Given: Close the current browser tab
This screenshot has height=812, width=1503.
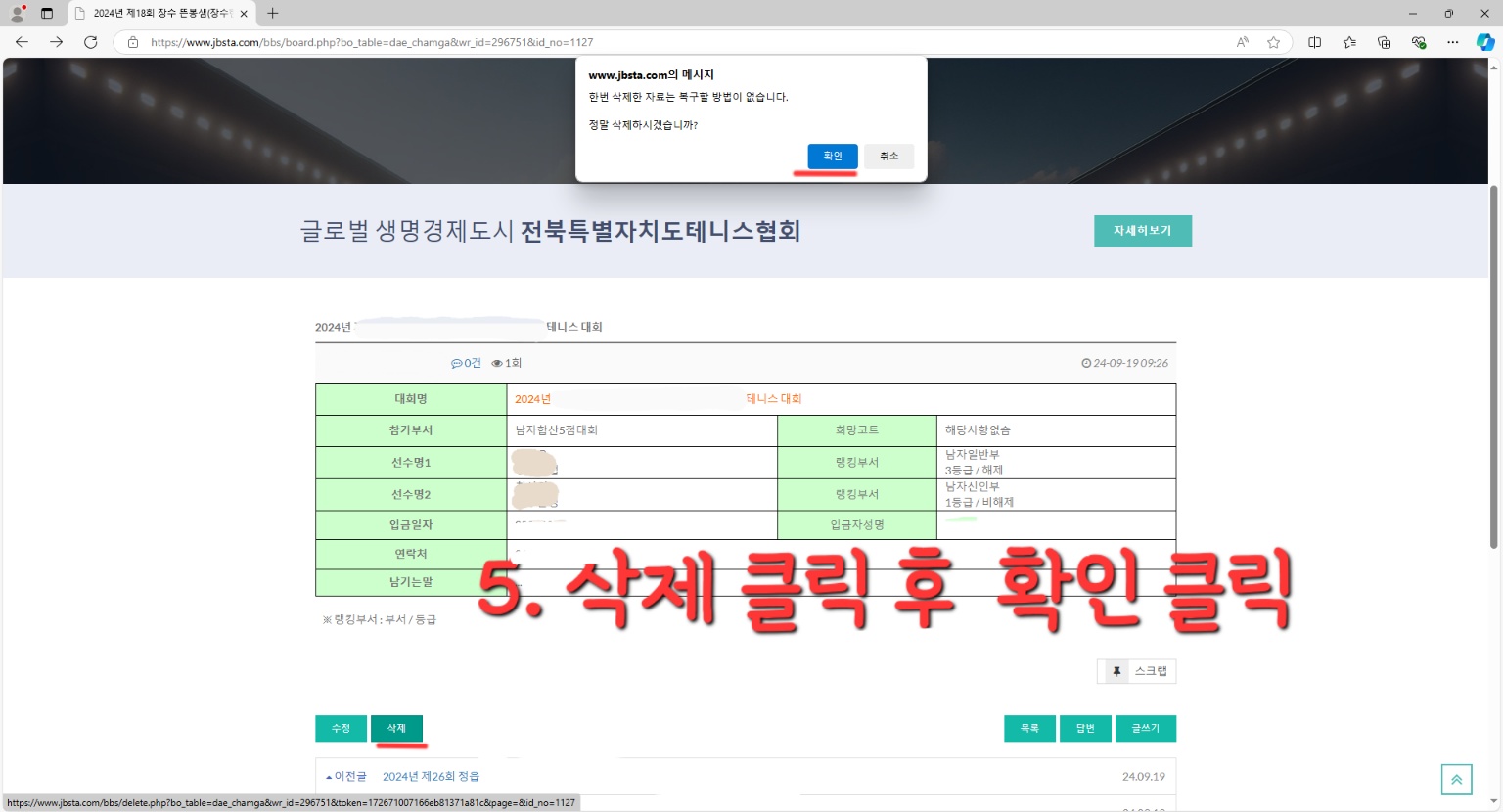Looking at the screenshot, I should (x=244, y=14).
